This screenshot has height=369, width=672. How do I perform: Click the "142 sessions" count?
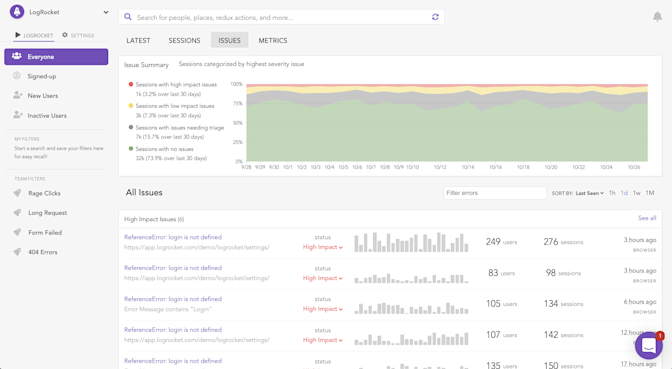pyautogui.click(x=563, y=335)
